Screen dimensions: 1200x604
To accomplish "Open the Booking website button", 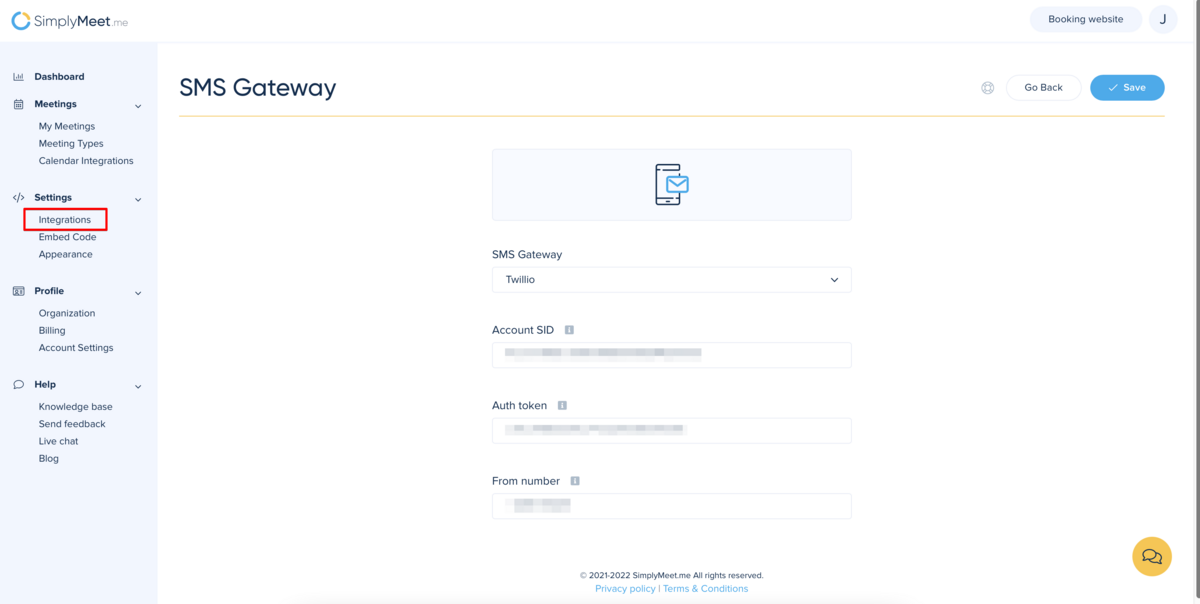I will [x=1085, y=19].
